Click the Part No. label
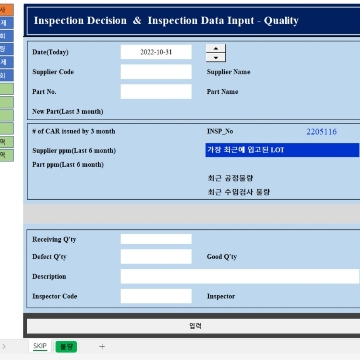Image resolution: width=360 pixels, height=360 pixels. coord(44,92)
